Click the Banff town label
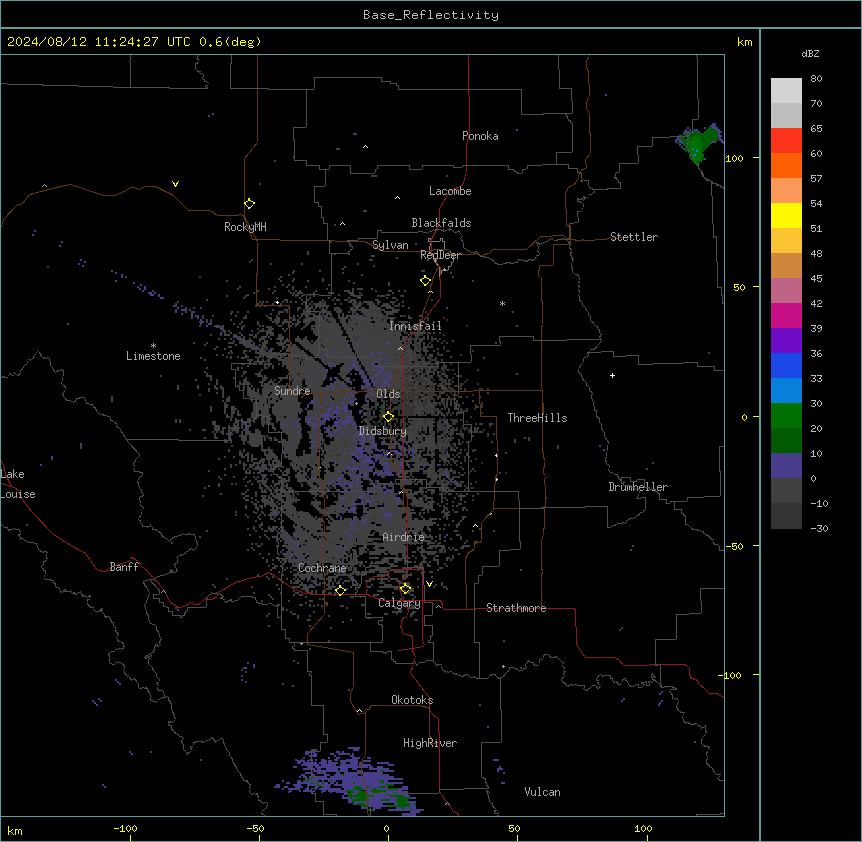Image resolution: width=862 pixels, height=842 pixels. coord(124,567)
